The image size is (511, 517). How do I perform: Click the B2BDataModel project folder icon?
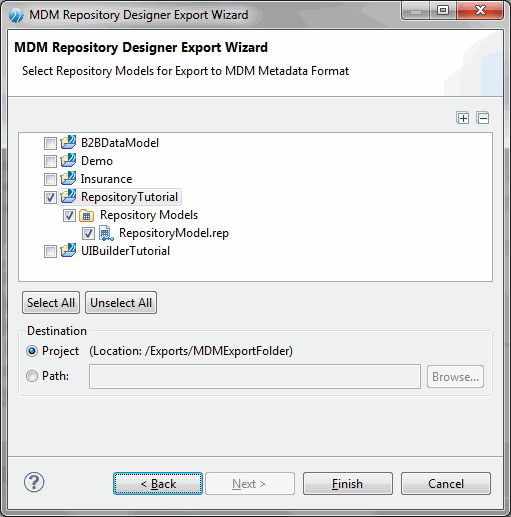click(68, 143)
